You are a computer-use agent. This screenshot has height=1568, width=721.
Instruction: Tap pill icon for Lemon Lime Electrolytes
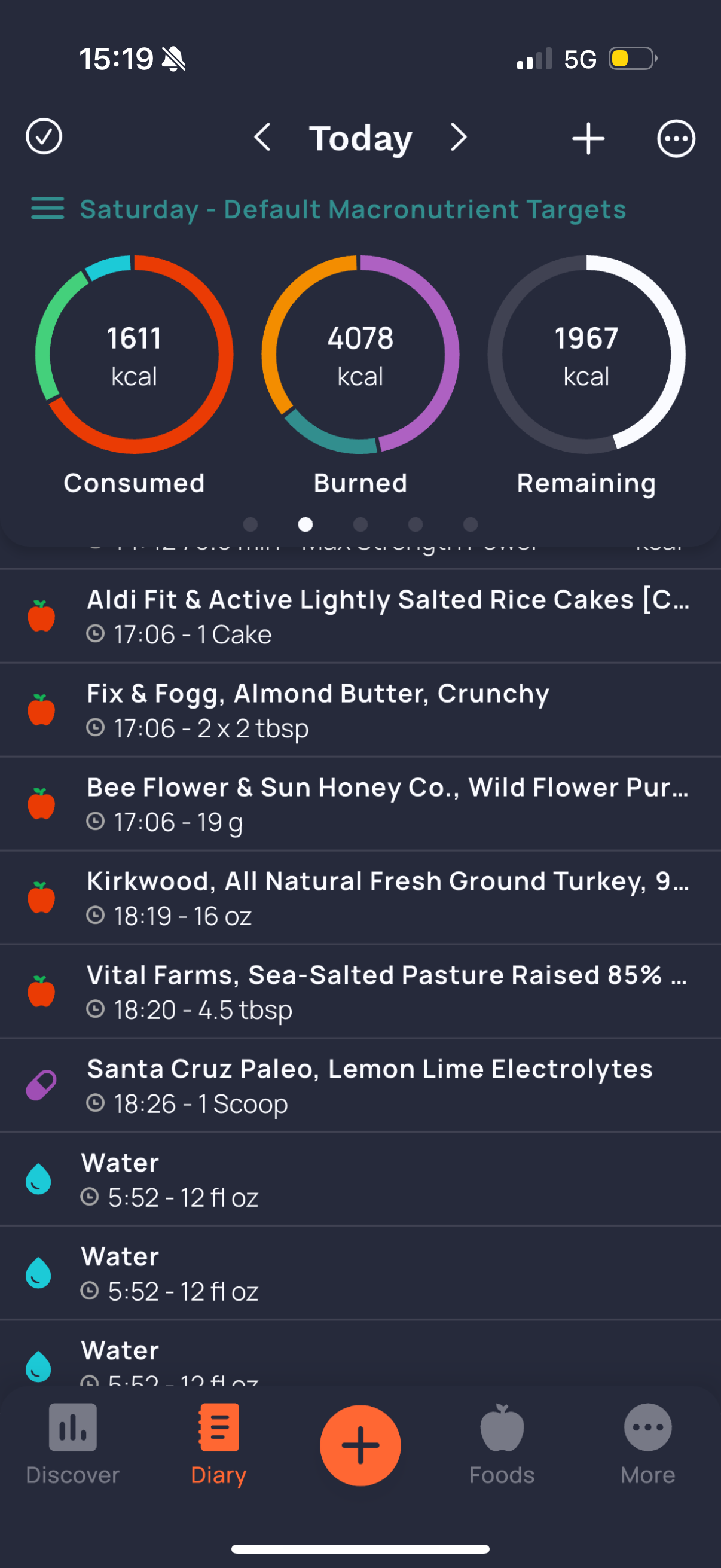click(41, 1085)
